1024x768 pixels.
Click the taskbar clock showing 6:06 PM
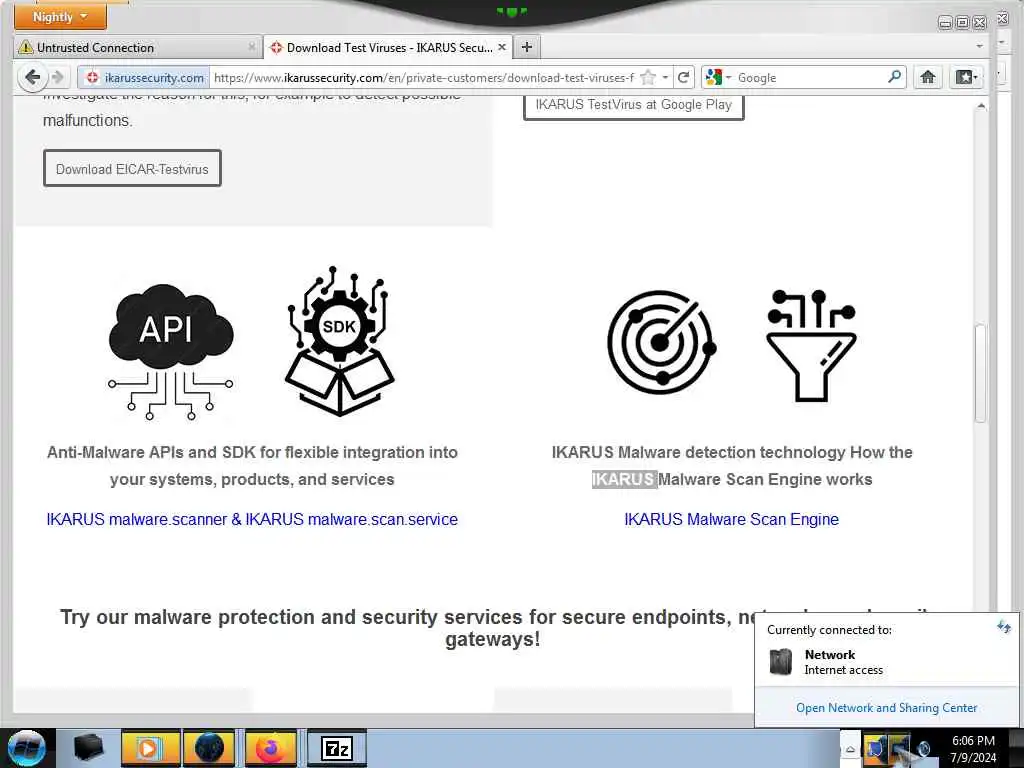973,749
